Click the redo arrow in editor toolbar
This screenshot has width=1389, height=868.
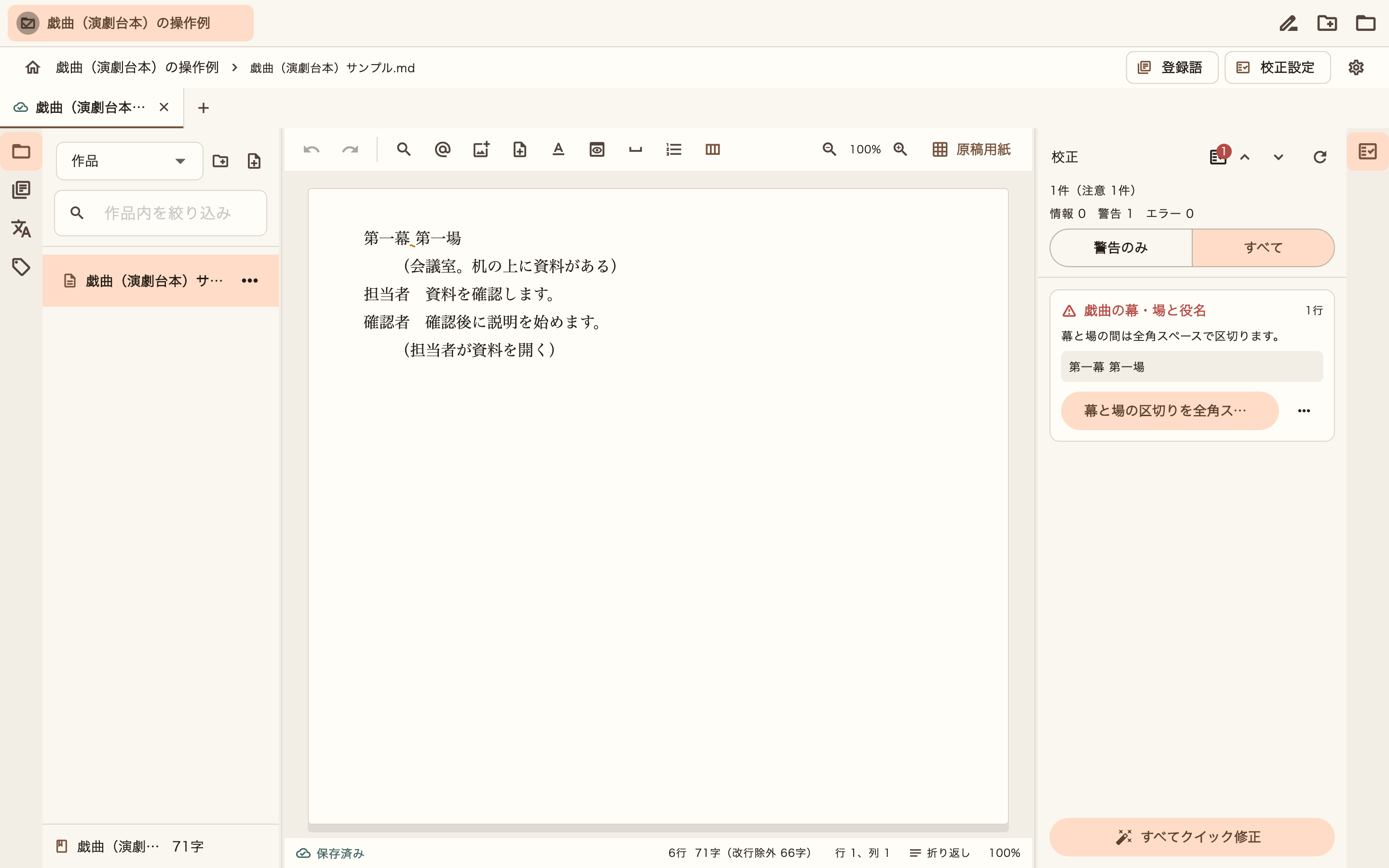click(350, 150)
